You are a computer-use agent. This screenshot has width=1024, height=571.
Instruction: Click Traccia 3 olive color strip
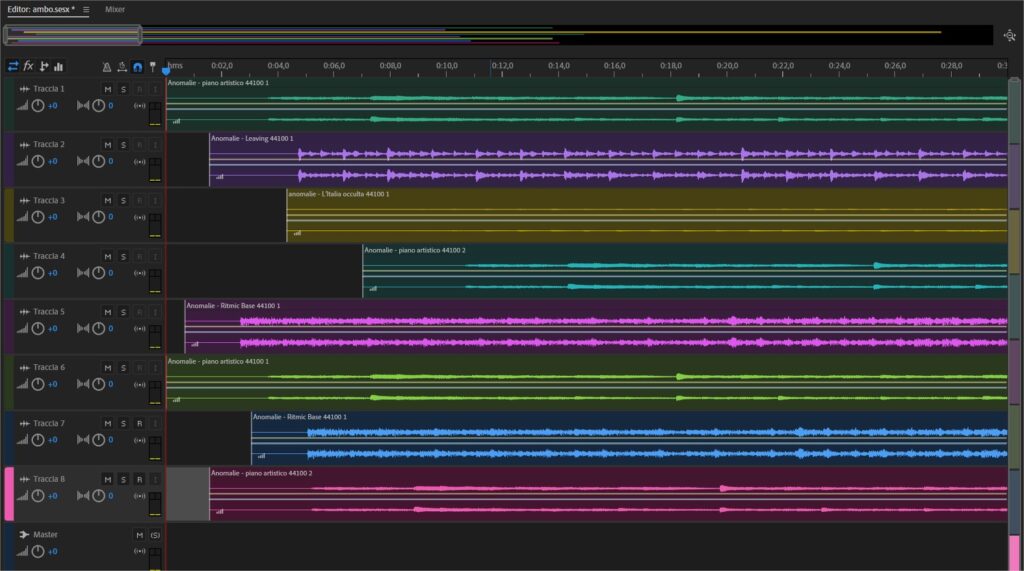point(9,216)
